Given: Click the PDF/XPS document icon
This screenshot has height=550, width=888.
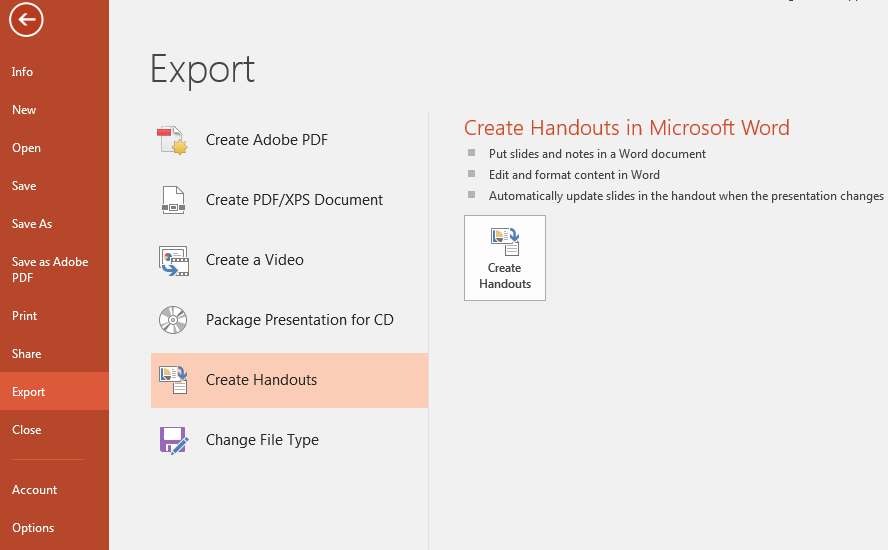Looking at the screenshot, I should coord(173,200).
